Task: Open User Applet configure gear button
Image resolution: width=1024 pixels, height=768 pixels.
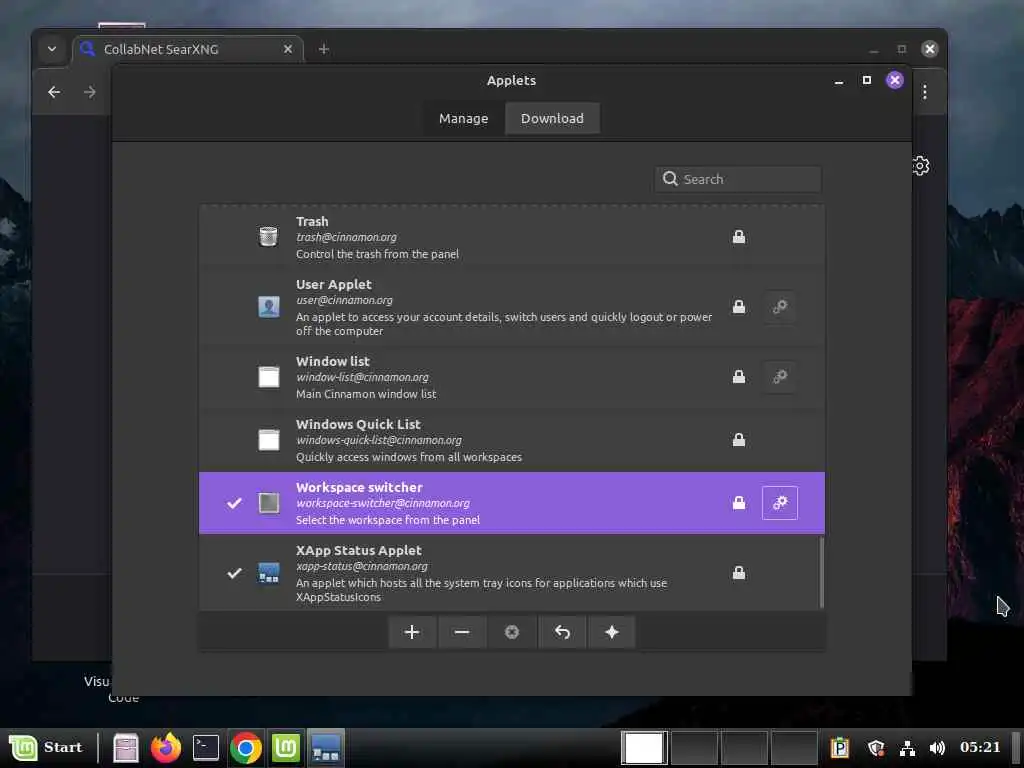Action: coord(780,307)
